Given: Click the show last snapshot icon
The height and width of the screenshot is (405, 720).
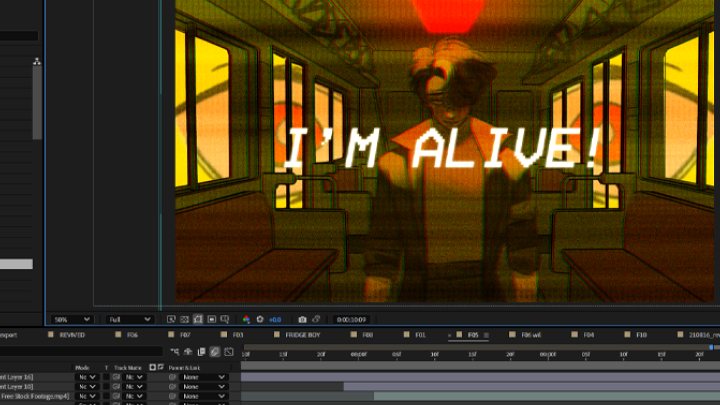Looking at the screenshot, I should (316, 319).
